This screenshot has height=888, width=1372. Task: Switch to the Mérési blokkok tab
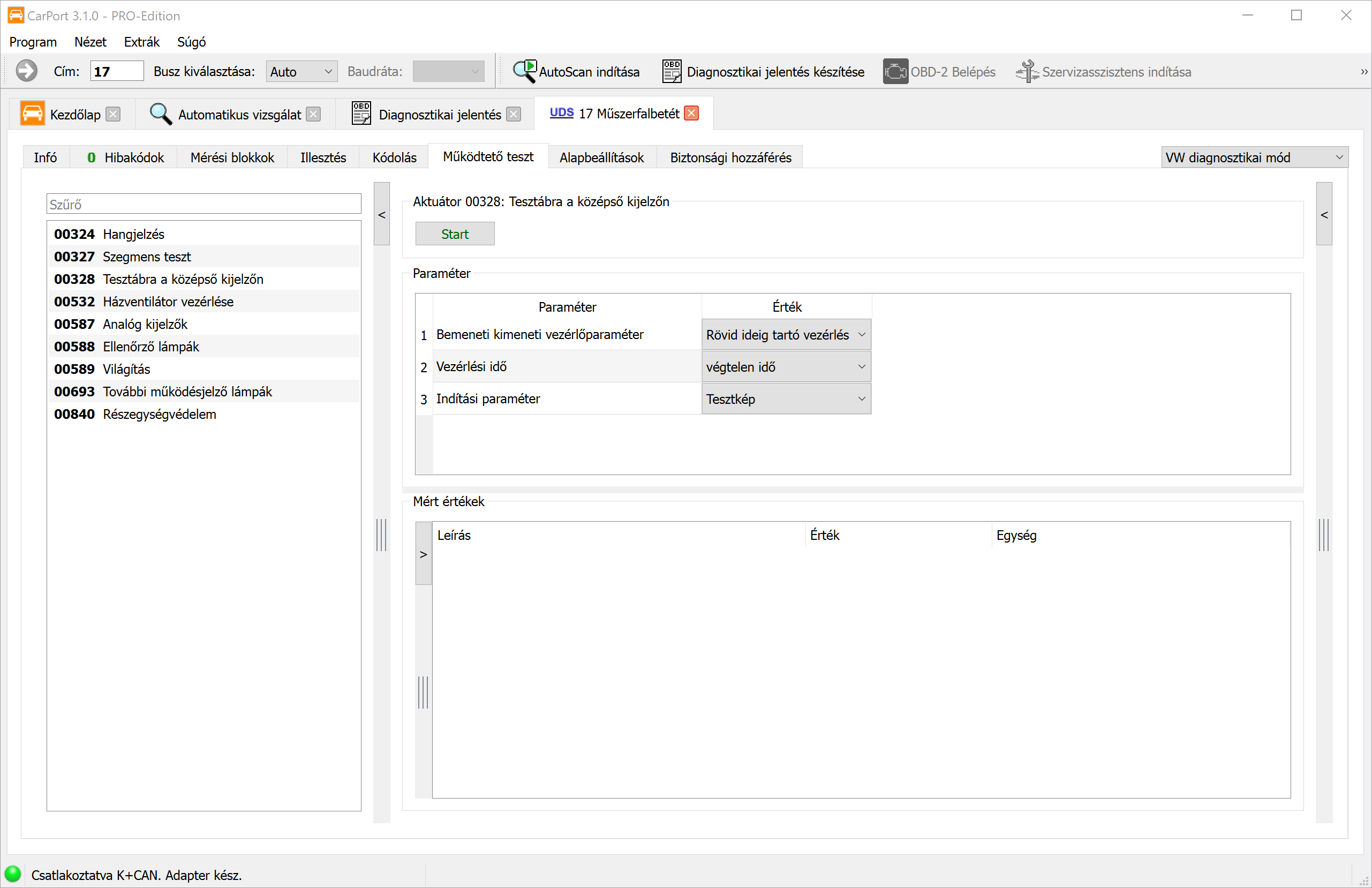pos(232,157)
